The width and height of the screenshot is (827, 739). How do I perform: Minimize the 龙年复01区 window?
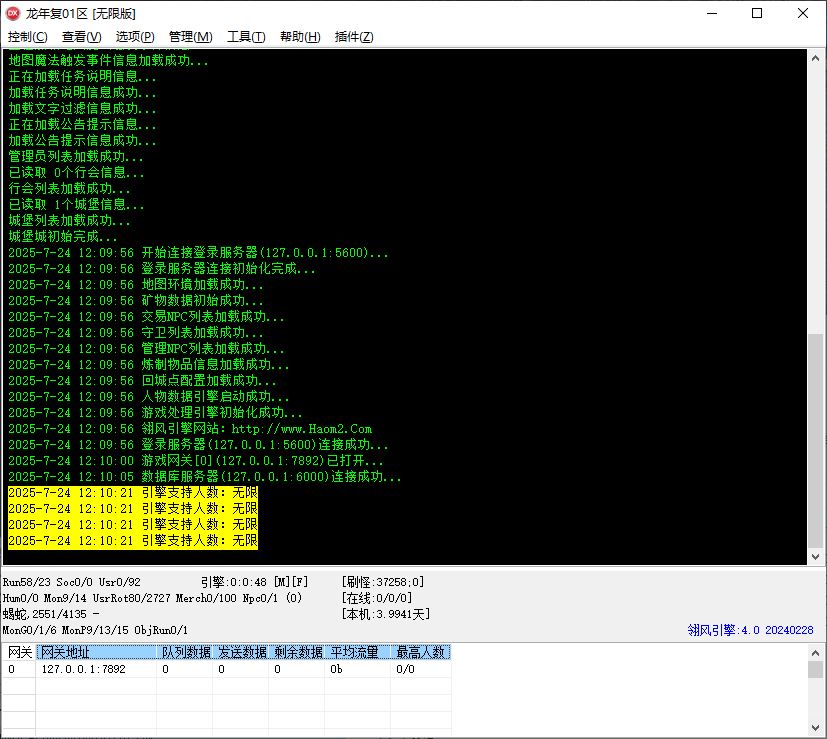pyautogui.click(x=712, y=13)
